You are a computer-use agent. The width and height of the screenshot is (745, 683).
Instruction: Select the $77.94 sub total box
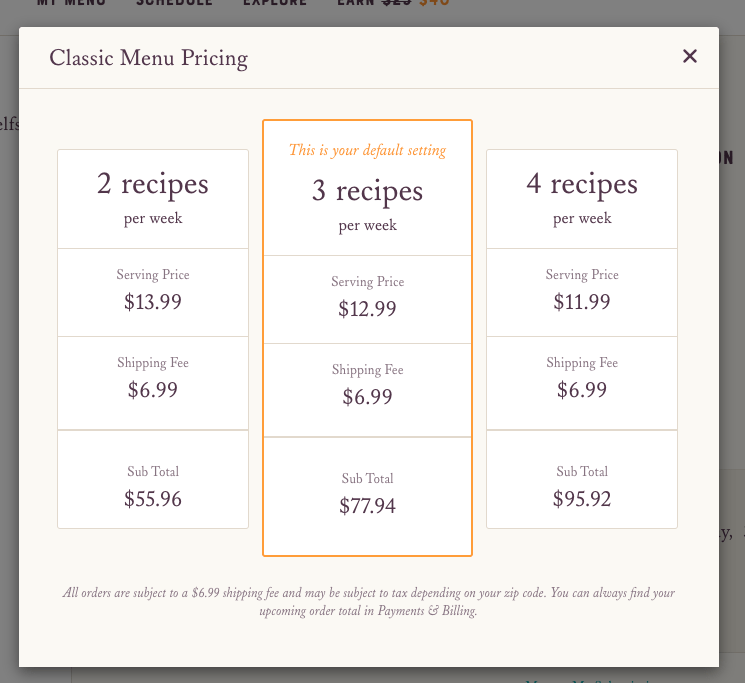[367, 495]
